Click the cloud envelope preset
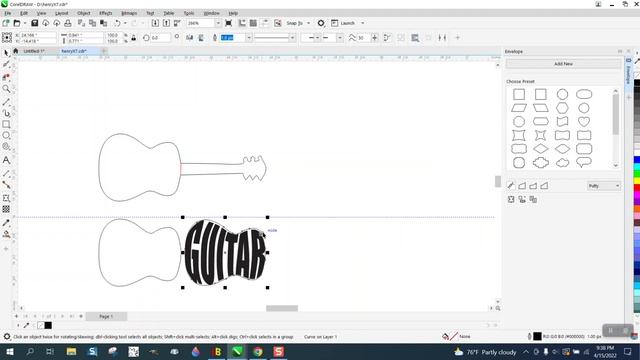Image resolution: width=640 pixels, height=360 pixels. [x=562, y=162]
